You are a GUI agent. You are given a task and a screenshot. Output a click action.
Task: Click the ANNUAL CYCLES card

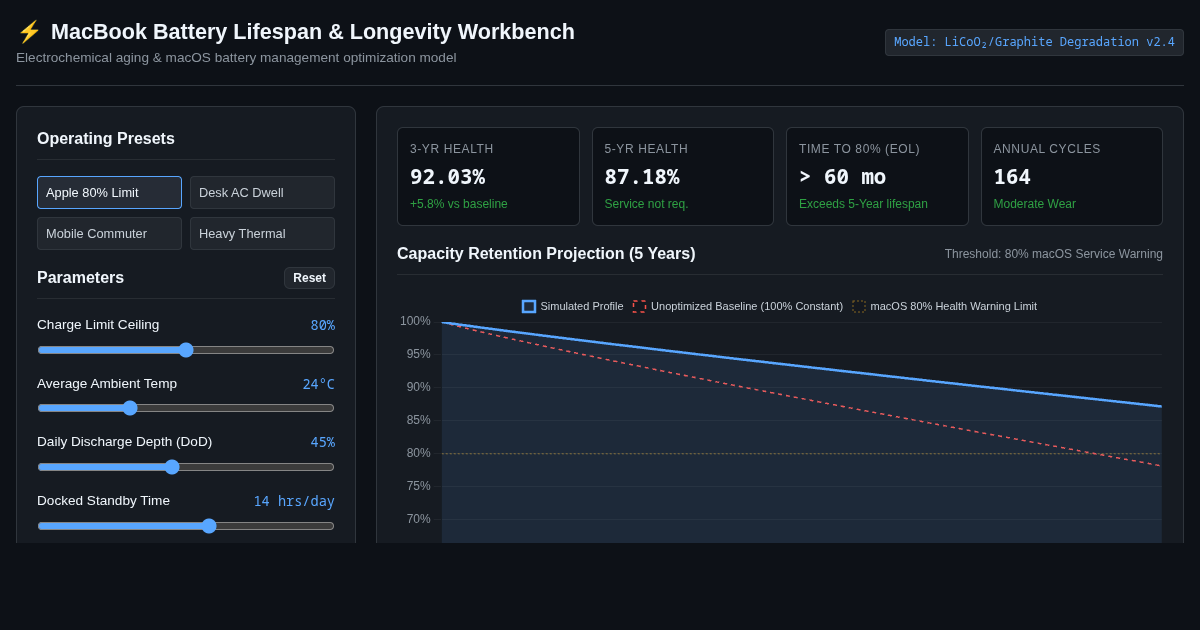[x=1072, y=176]
